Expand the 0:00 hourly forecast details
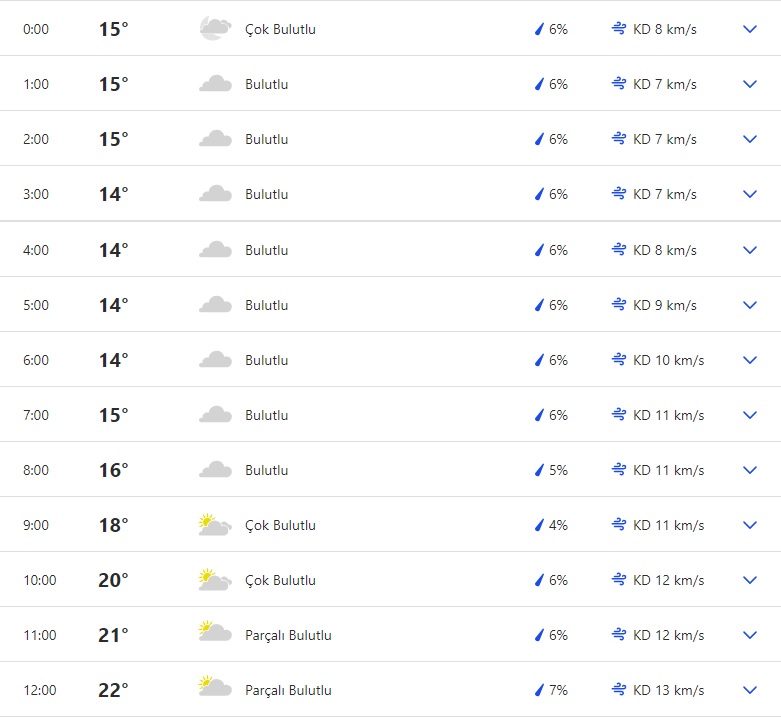 750,29
